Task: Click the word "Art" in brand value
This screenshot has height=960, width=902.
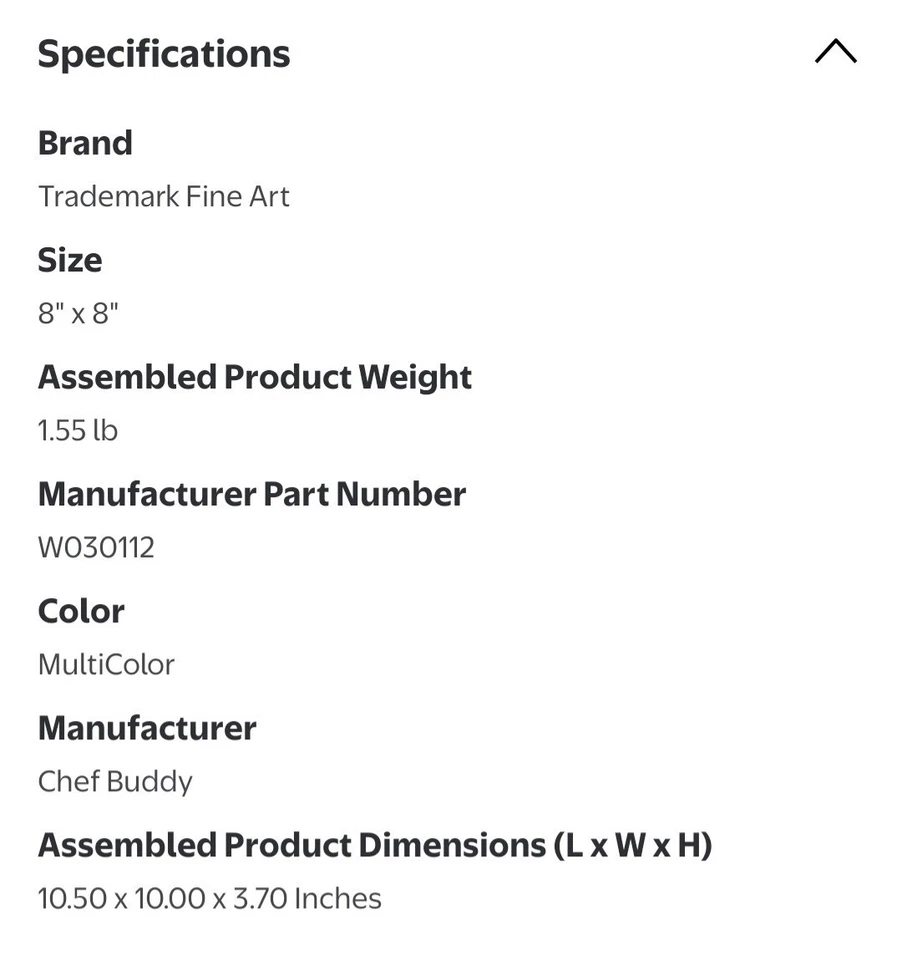Action: coord(270,196)
